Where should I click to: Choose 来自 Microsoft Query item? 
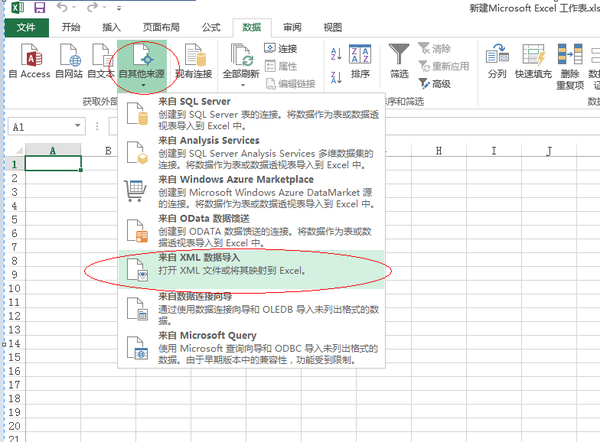[251, 348]
